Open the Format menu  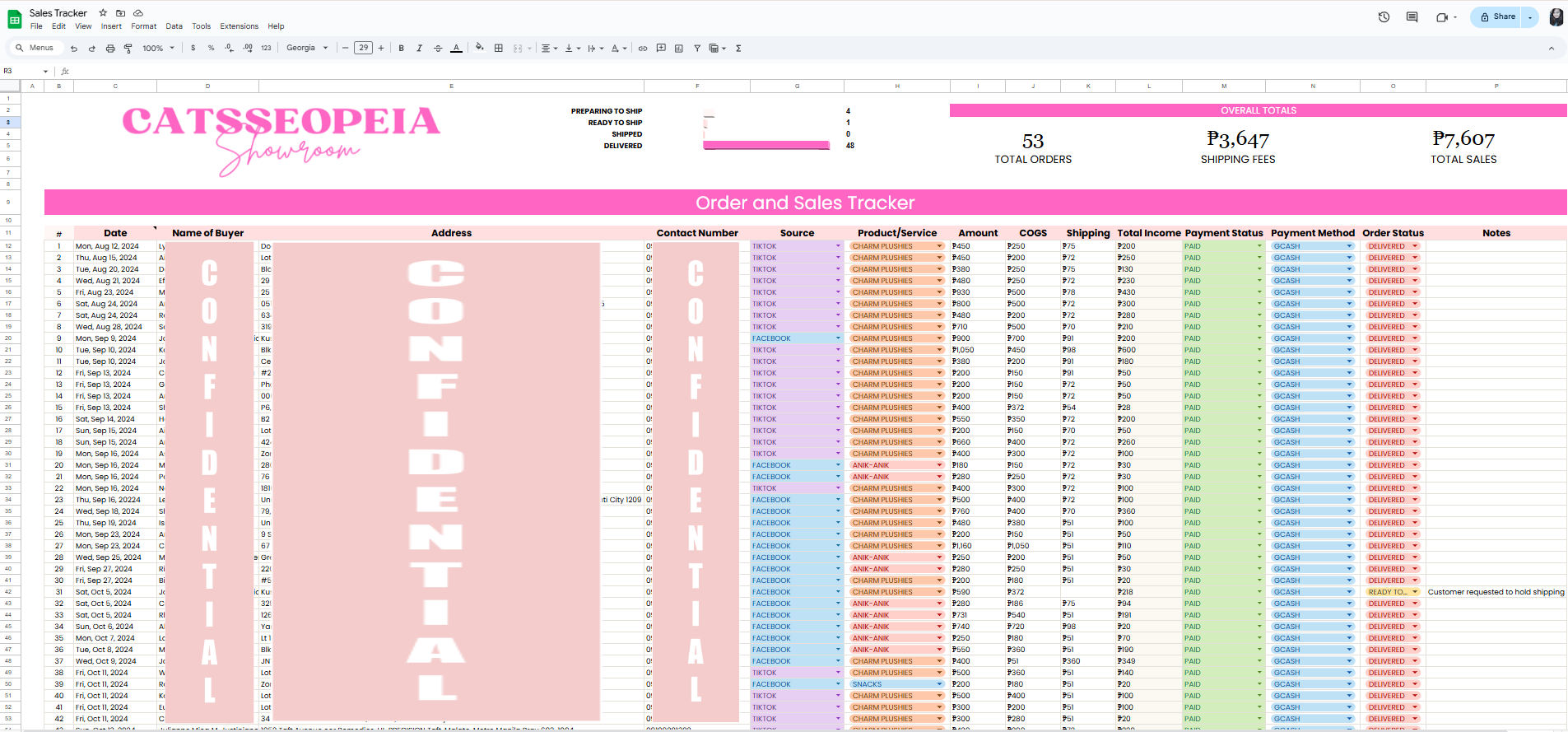click(143, 26)
